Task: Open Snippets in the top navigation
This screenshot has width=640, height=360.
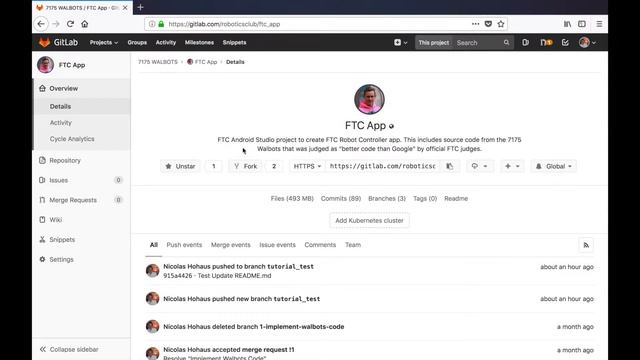Action: pyautogui.click(x=234, y=42)
